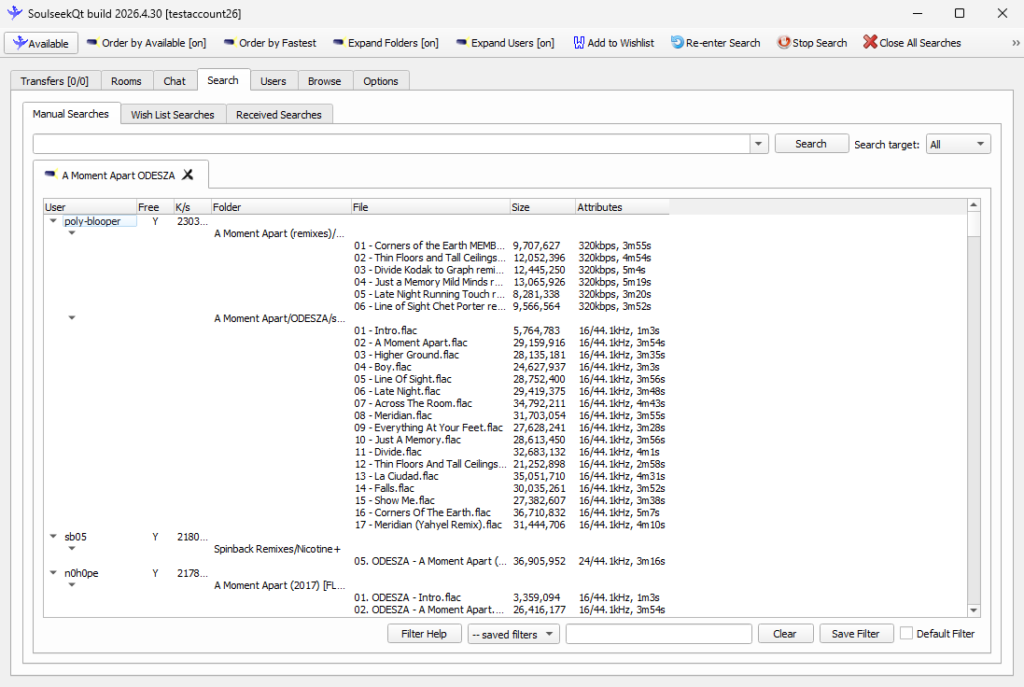Click the Stop Search icon
This screenshot has height=687, width=1024.
click(783, 42)
